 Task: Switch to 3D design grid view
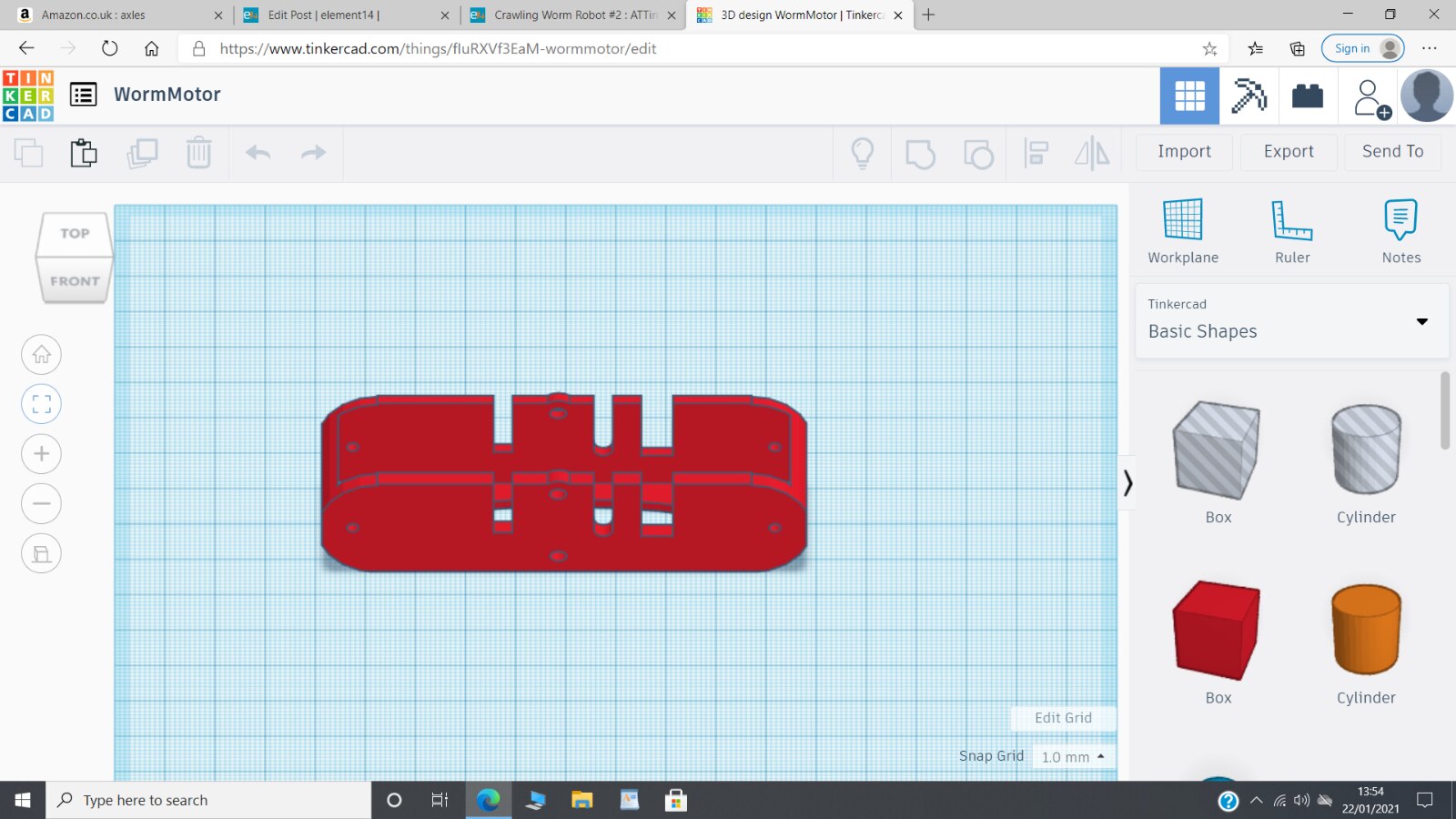[x=1189, y=96]
